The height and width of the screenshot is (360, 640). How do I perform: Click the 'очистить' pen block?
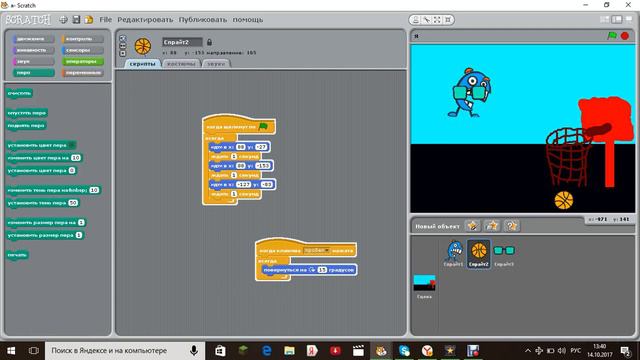(19, 93)
